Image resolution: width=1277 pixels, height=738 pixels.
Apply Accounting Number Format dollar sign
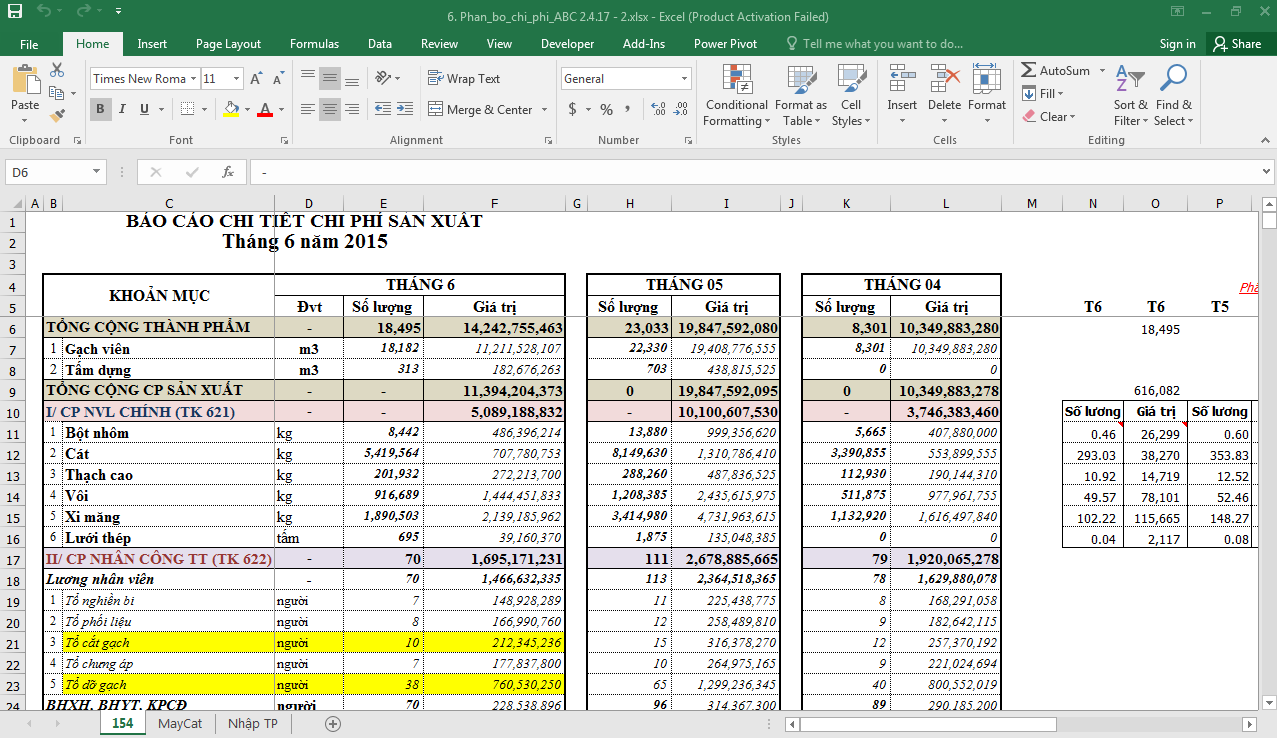tap(573, 109)
